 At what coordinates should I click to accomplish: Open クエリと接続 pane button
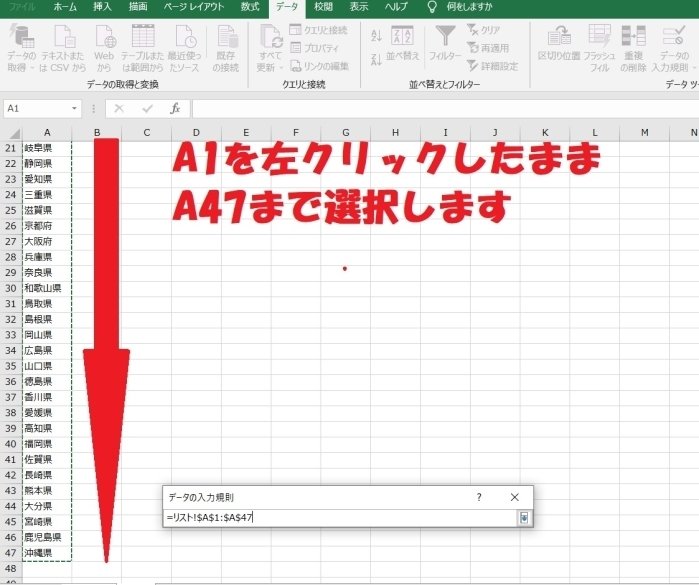(318, 30)
